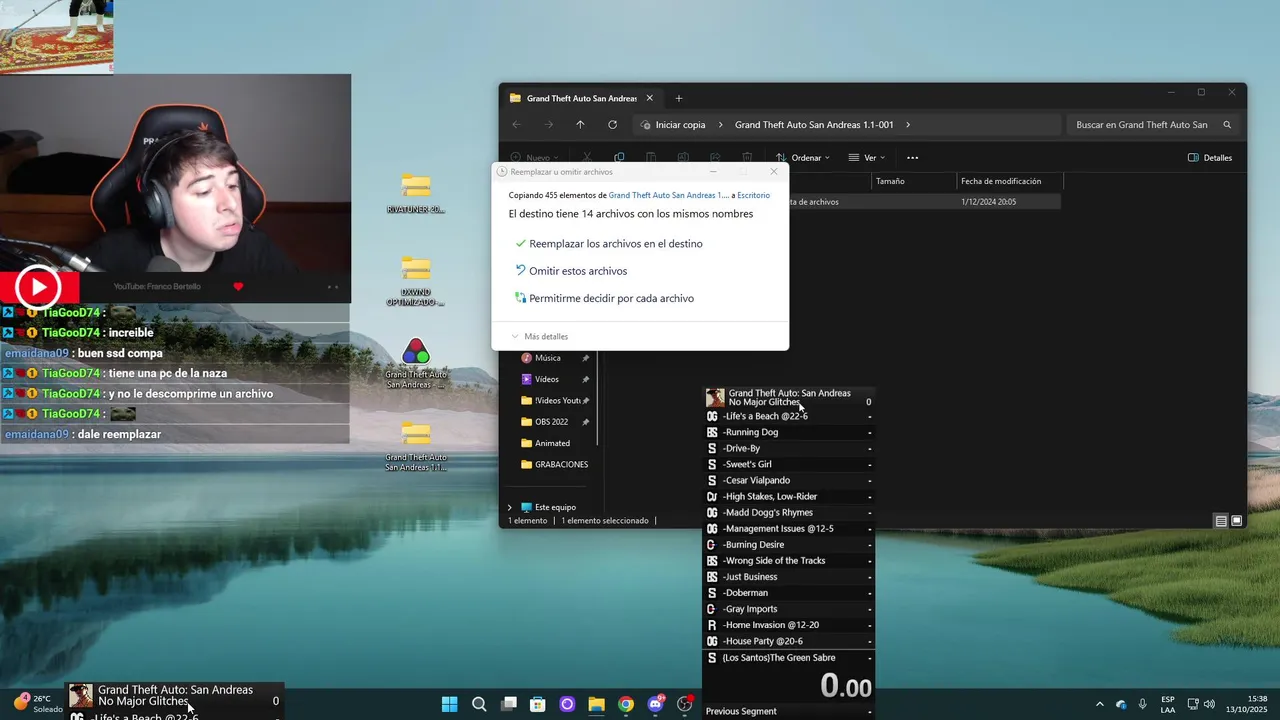Sort by Fecha de modificación column header

pyautogui.click(x=1010, y=182)
